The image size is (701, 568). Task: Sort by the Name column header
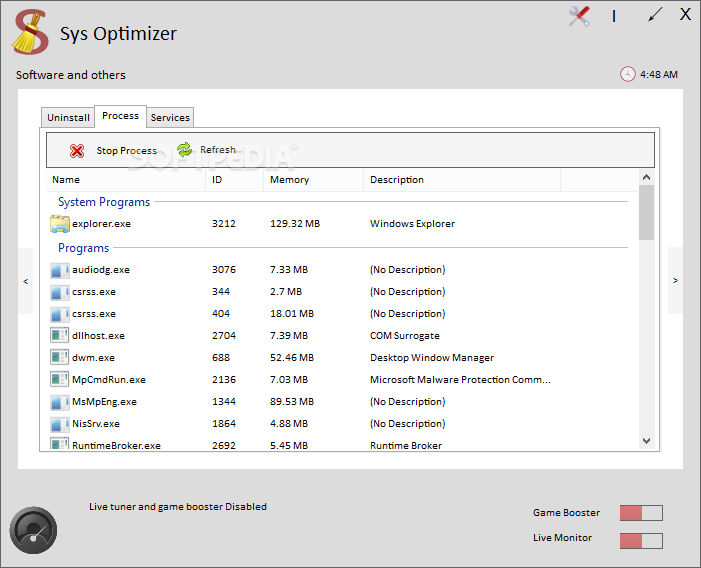click(126, 180)
